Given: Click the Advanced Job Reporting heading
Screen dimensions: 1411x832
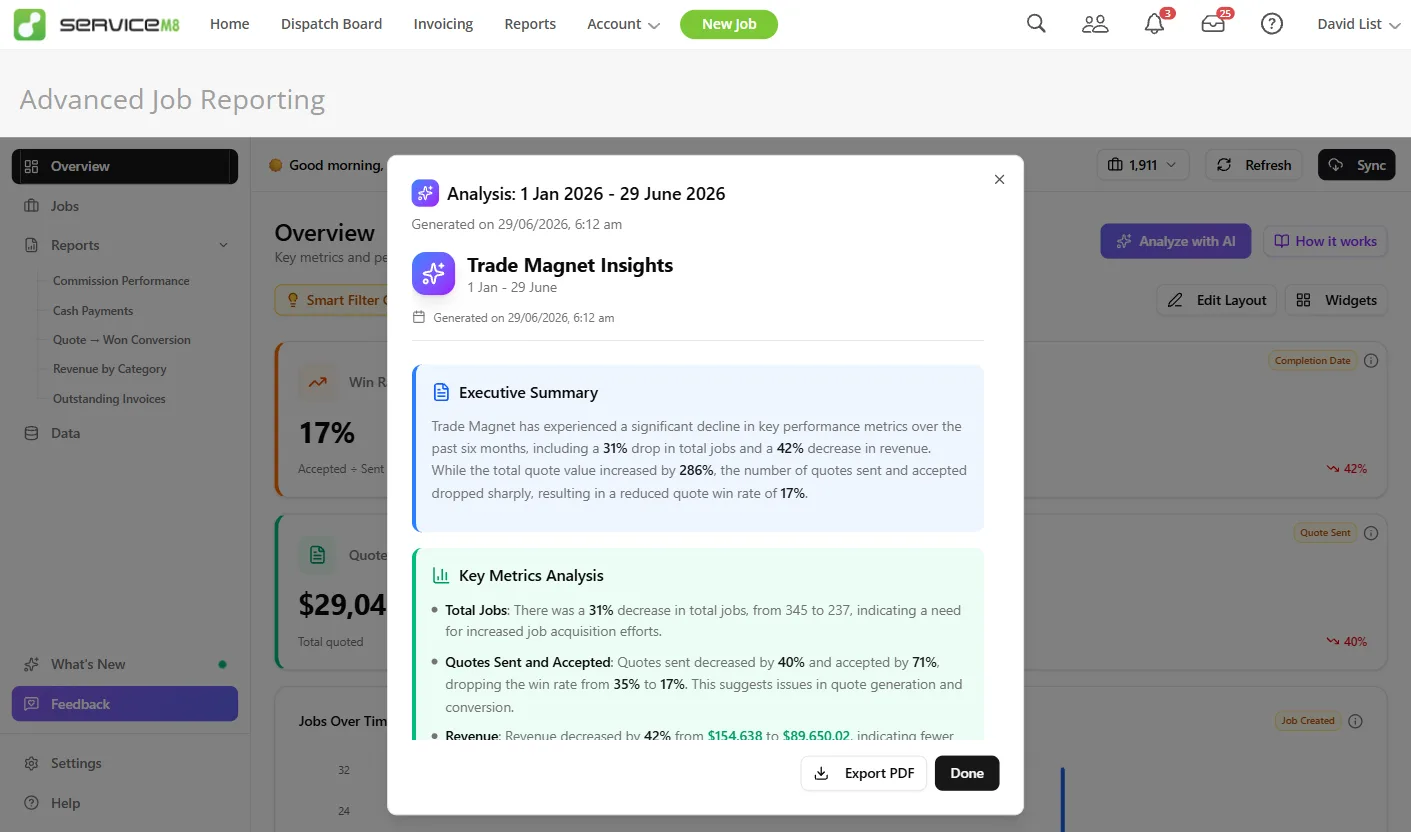Looking at the screenshot, I should coord(172,100).
